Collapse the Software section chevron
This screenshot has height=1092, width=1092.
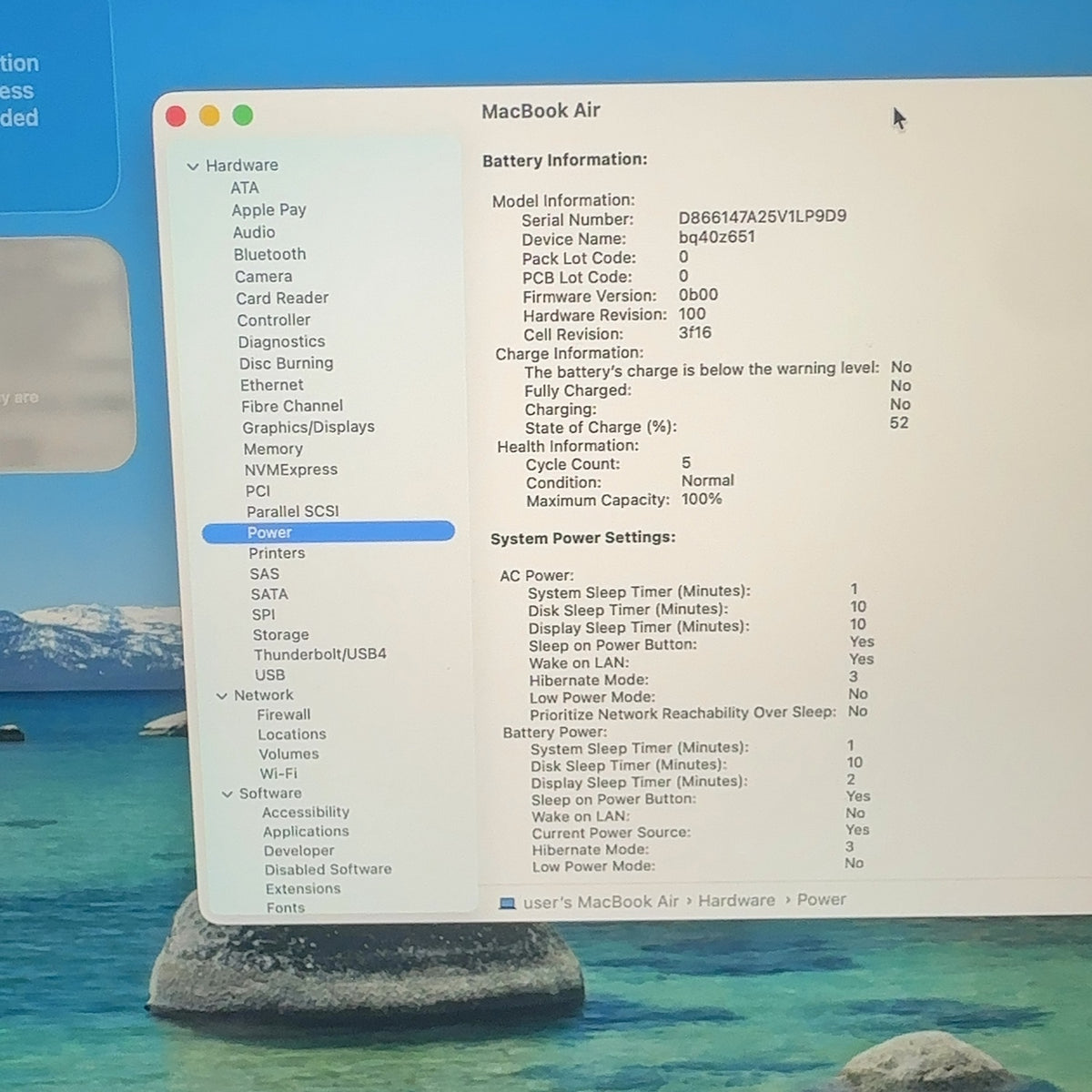pos(227,794)
